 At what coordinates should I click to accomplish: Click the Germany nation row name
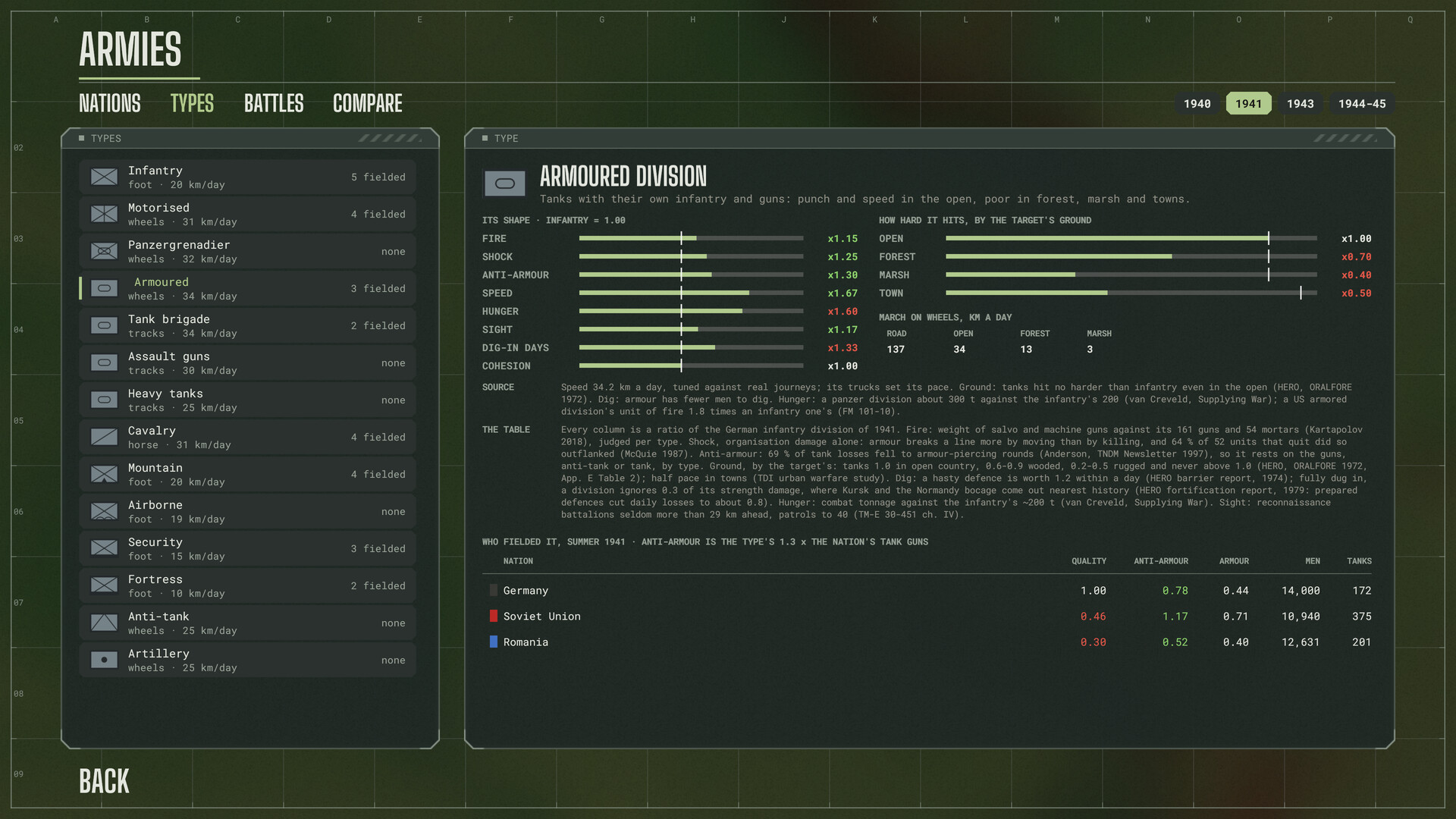tap(526, 591)
